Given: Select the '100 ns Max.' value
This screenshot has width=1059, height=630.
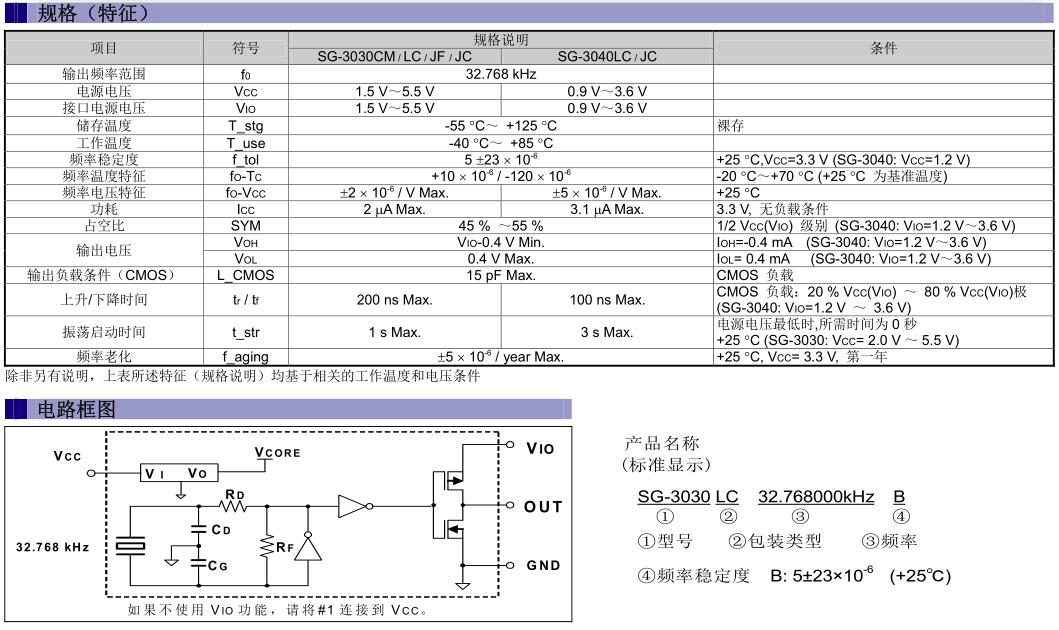Looking at the screenshot, I should pos(607,300).
